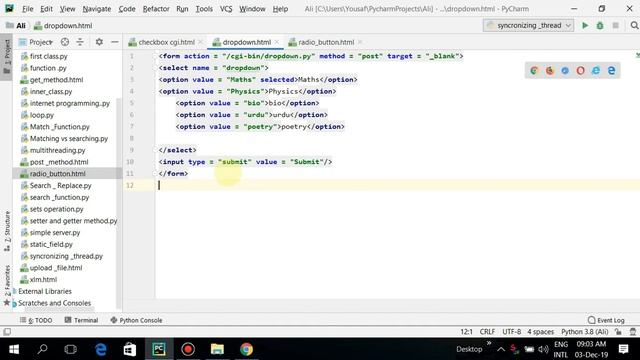Click the Ali project breadcrumb

[16, 25]
